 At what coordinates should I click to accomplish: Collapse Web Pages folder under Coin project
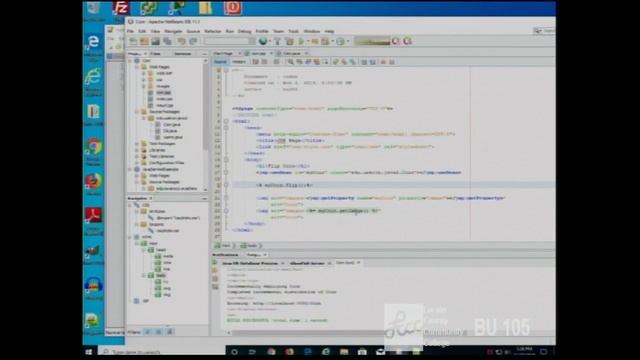(137, 67)
